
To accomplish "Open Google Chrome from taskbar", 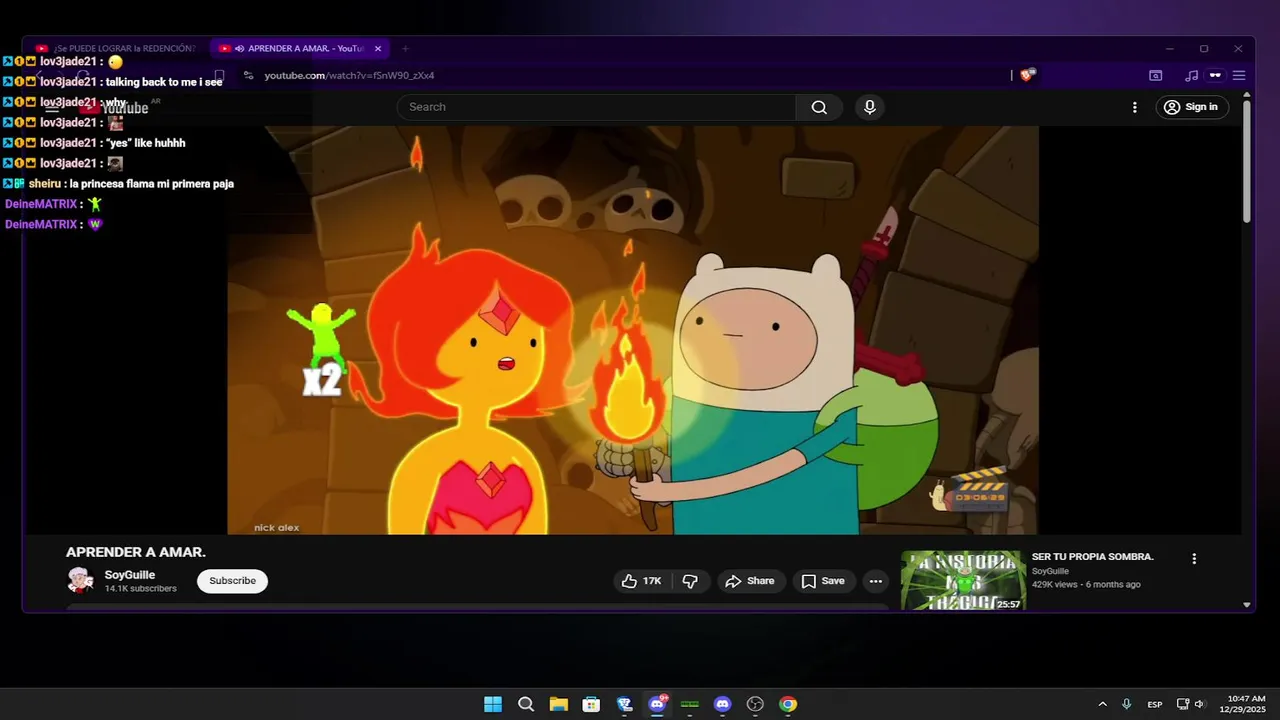I will [788, 704].
